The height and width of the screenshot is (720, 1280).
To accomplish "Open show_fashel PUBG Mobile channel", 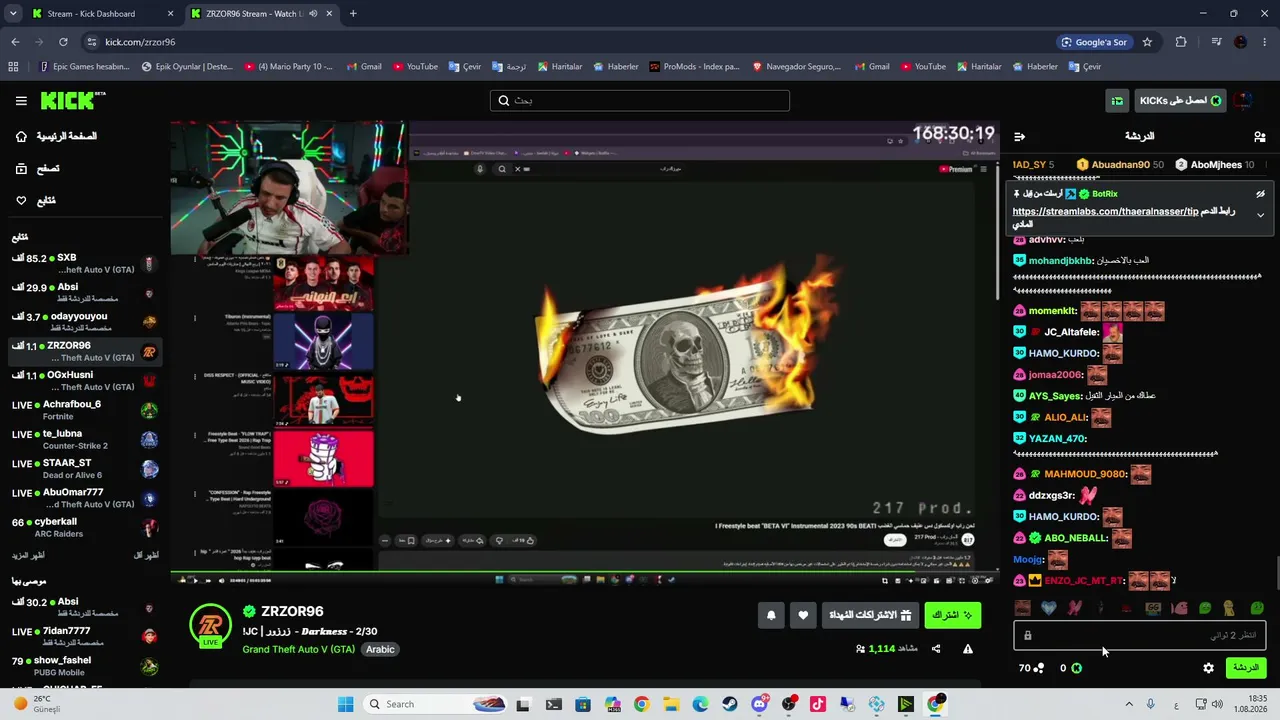I will pos(85,666).
